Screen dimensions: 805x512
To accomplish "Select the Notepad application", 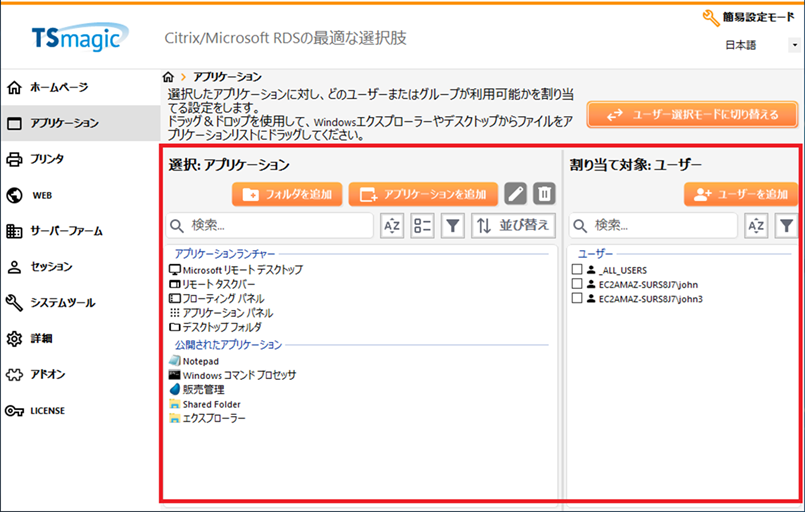I will (x=200, y=360).
